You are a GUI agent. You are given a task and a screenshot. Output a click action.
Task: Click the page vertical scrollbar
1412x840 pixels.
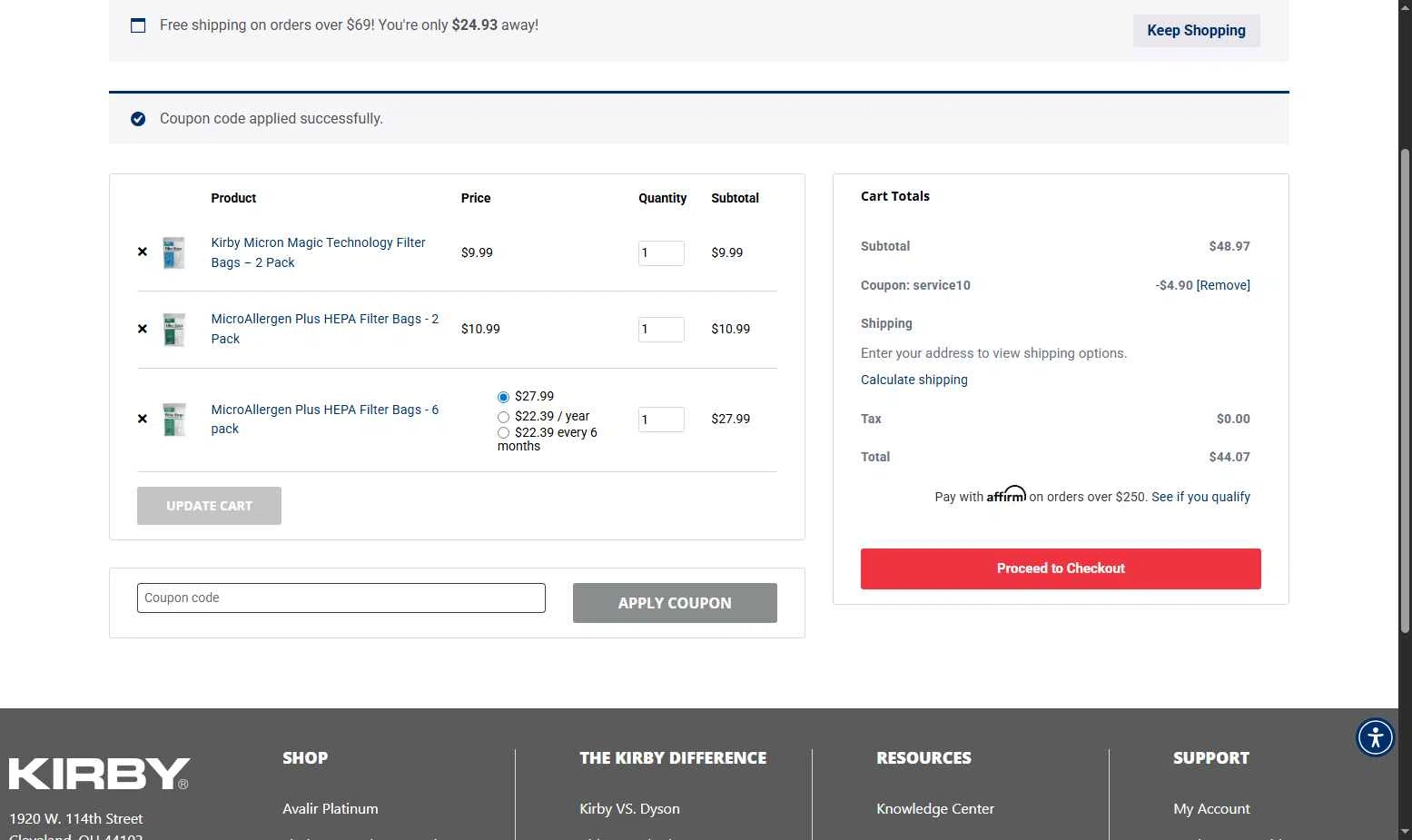click(x=1405, y=390)
